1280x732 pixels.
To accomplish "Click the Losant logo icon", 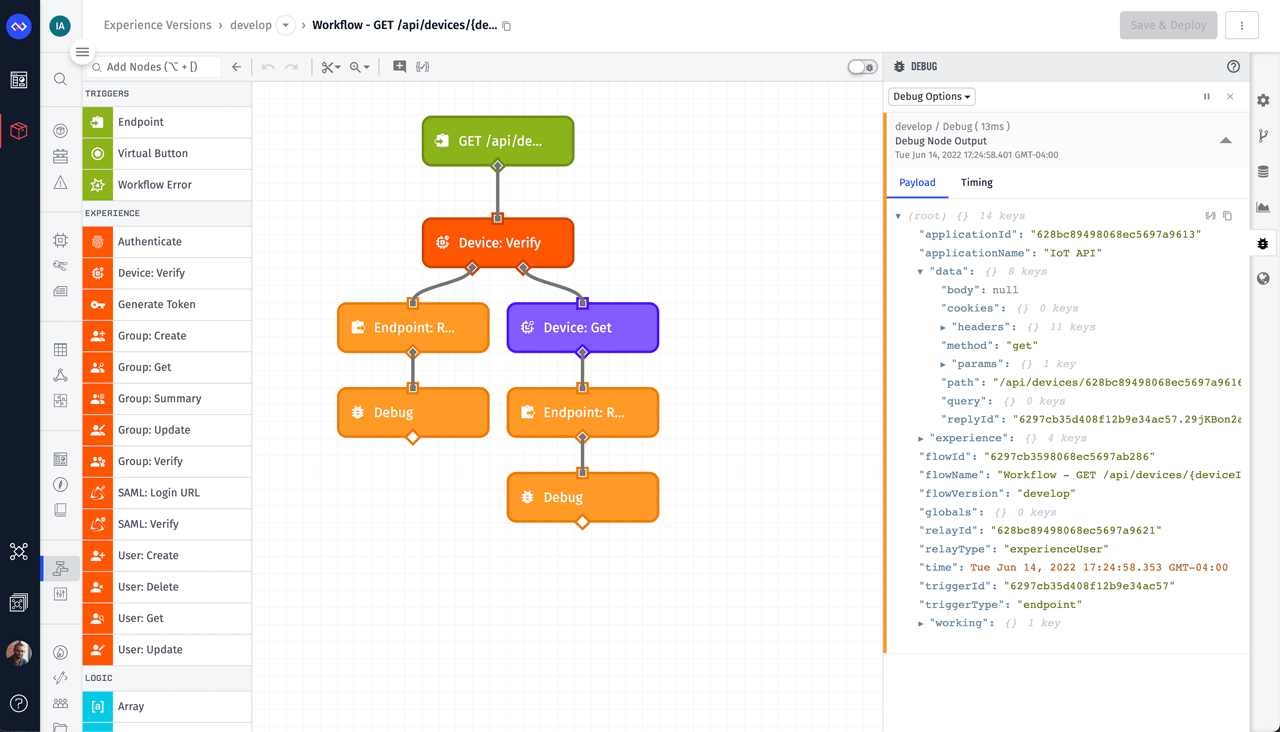I will 19,26.
